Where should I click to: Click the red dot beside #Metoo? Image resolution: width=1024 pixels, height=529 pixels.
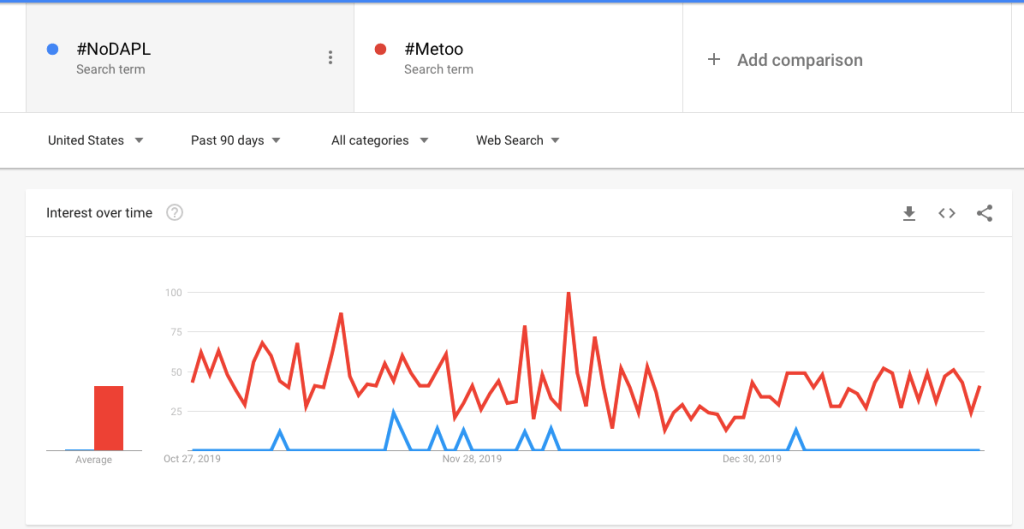[381, 49]
